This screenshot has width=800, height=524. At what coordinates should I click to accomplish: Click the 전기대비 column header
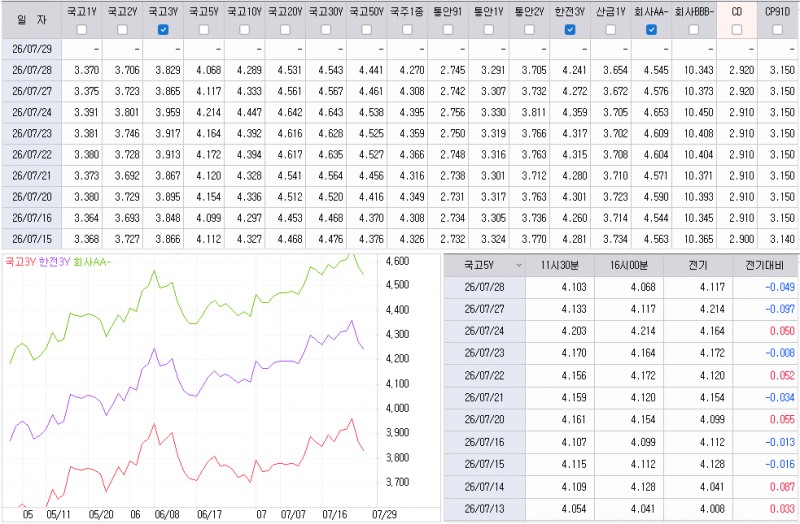coord(765,265)
